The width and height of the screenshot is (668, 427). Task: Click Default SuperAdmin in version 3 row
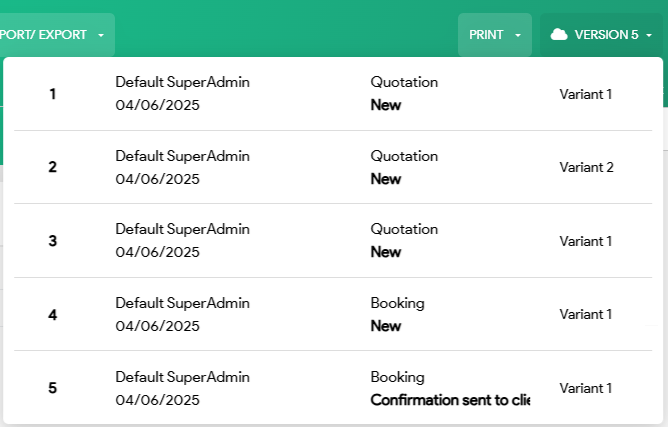182,229
